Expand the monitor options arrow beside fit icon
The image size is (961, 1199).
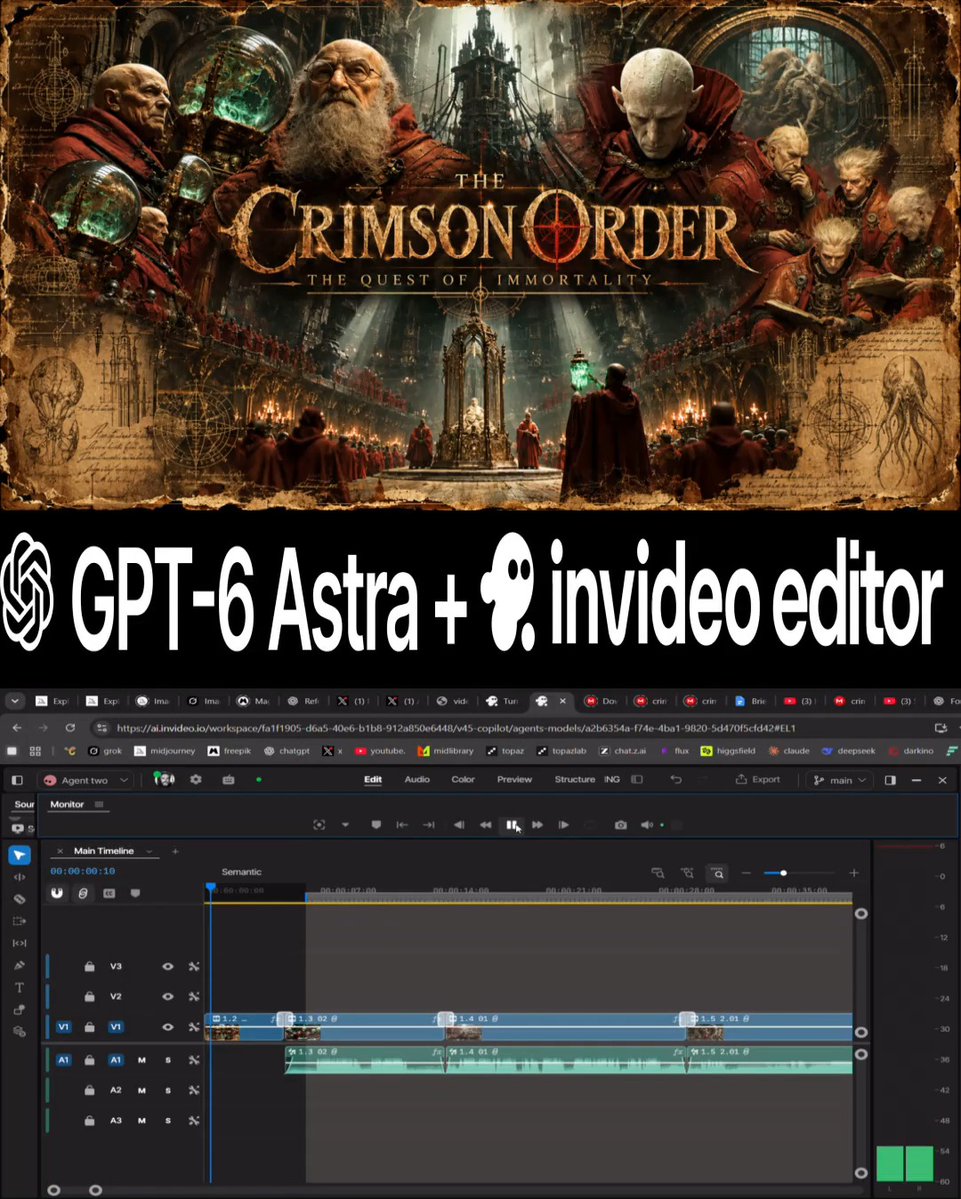pos(345,825)
